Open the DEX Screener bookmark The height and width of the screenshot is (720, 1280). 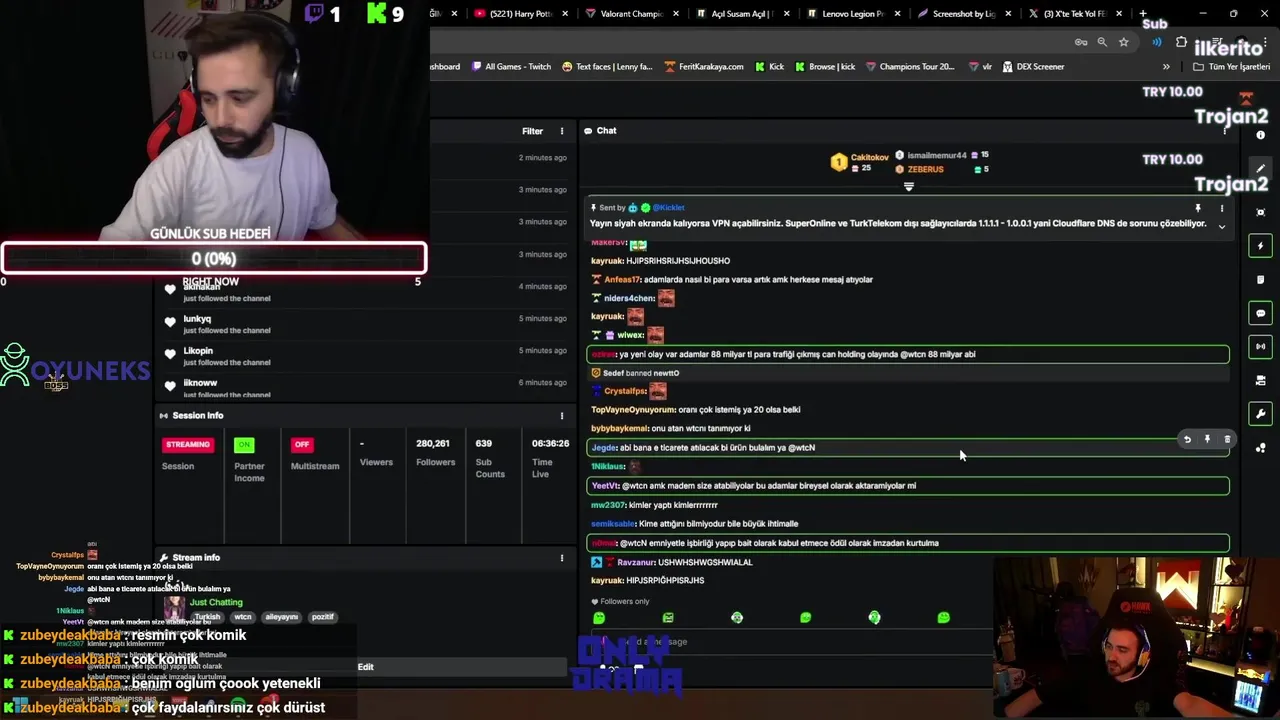(x=1033, y=67)
